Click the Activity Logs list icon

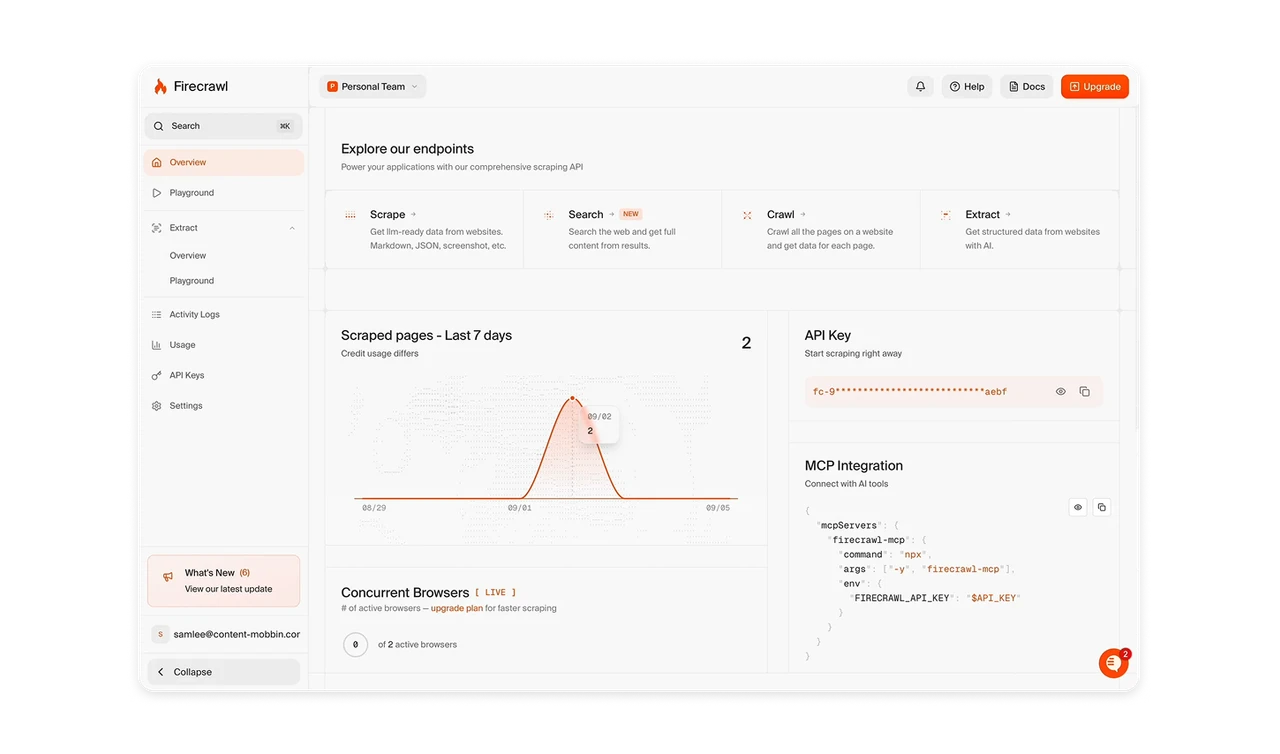(x=156, y=315)
